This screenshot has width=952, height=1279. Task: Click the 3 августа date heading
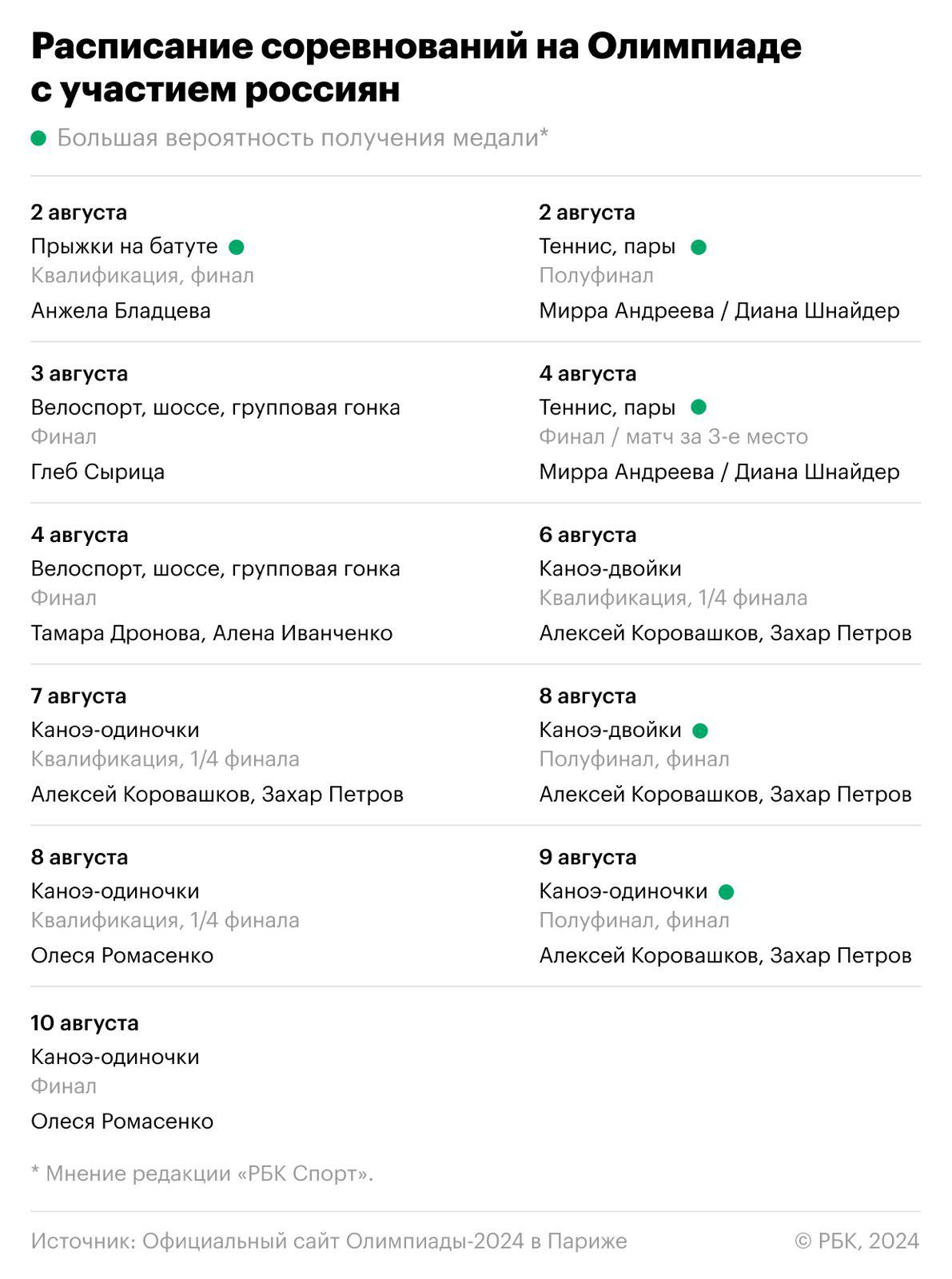[79, 374]
